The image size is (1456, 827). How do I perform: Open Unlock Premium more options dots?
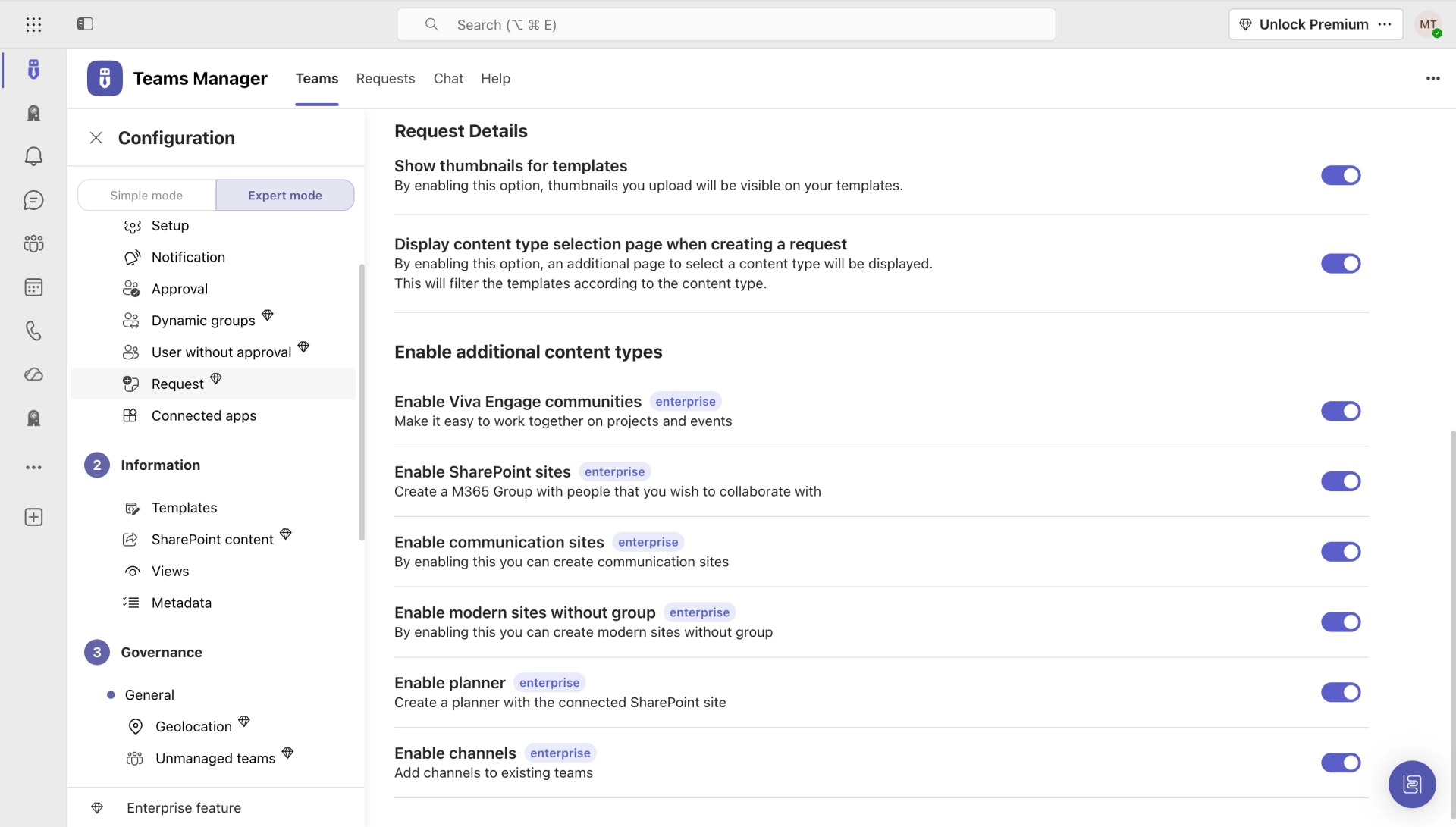click(1385, 24)
